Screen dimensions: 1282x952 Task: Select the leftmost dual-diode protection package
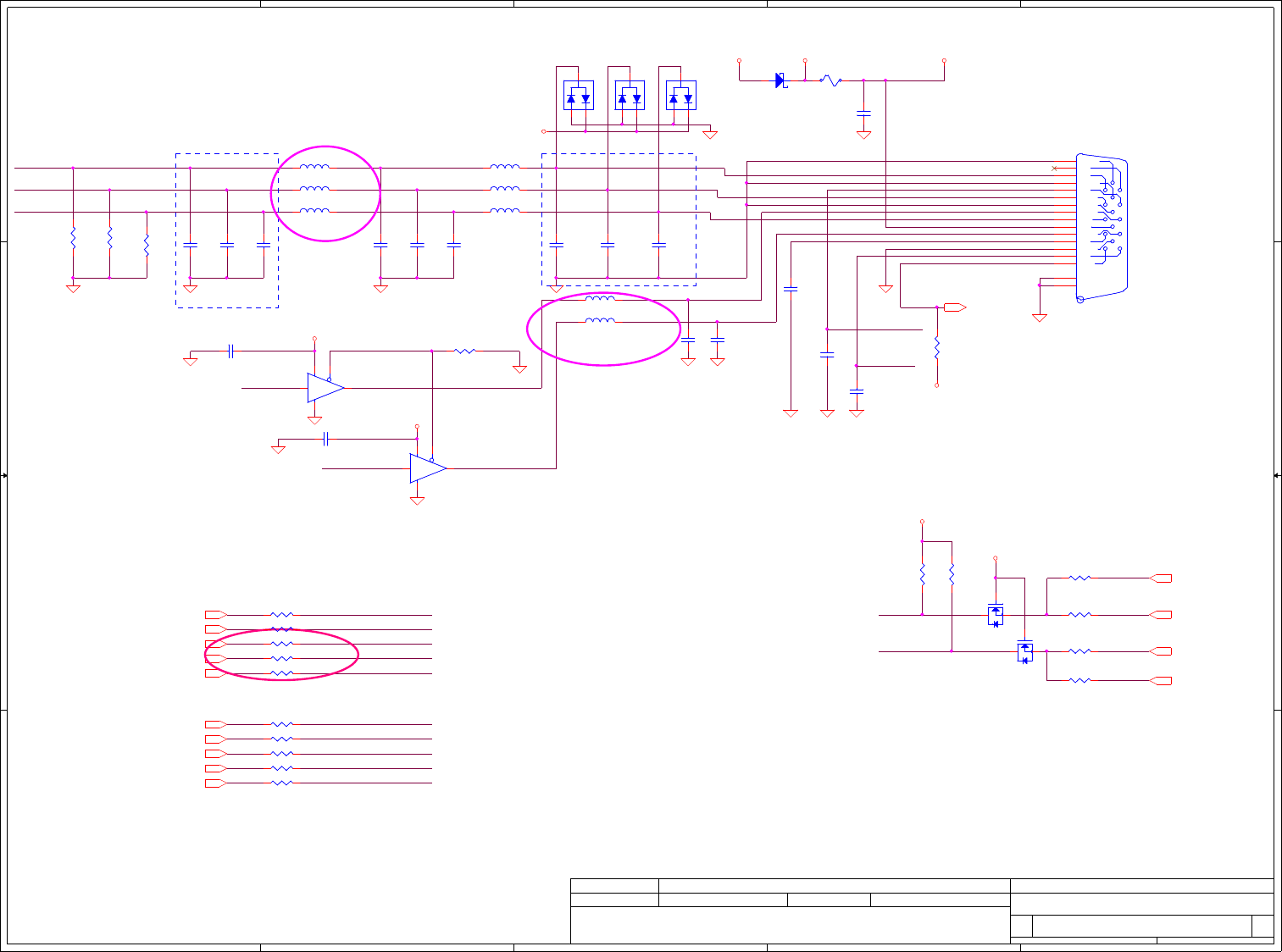point(579,96)
